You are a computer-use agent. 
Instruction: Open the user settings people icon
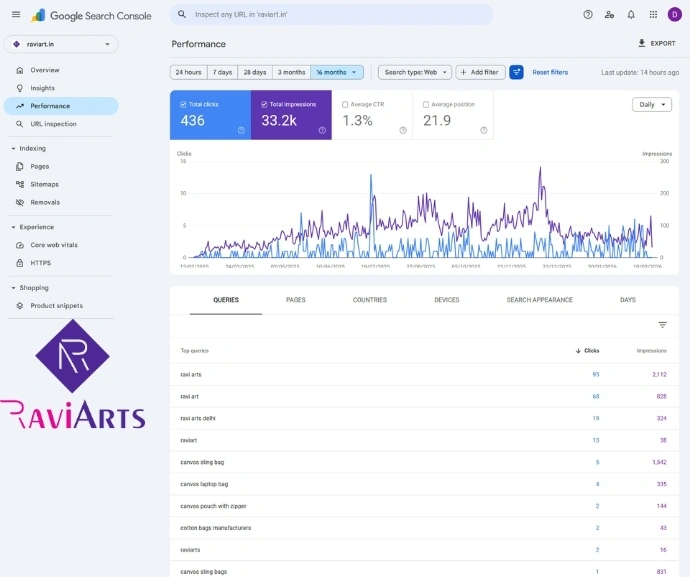point(609,14)
